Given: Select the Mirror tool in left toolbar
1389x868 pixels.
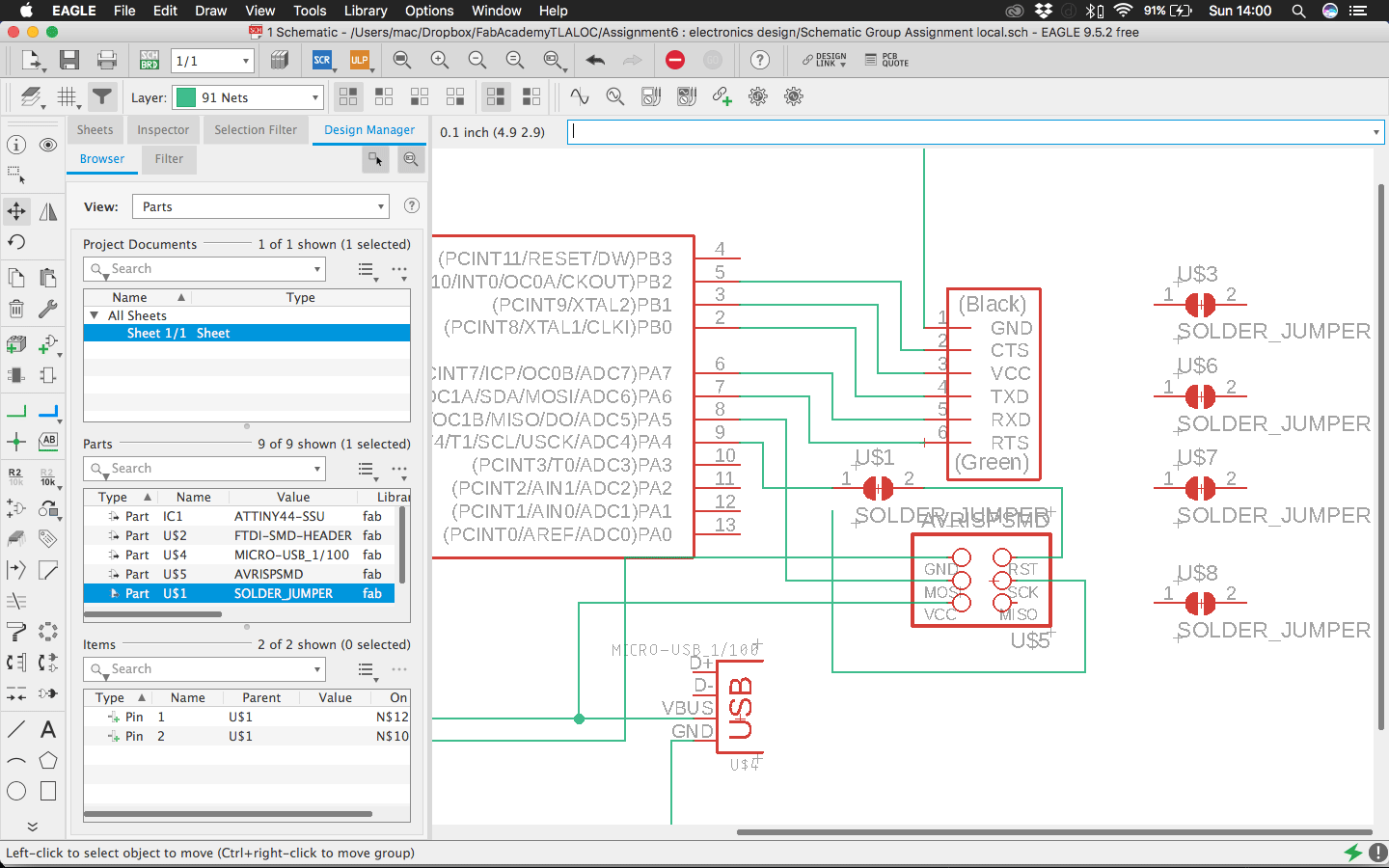Looking at the screenshot, I should (x=48, y=211).
